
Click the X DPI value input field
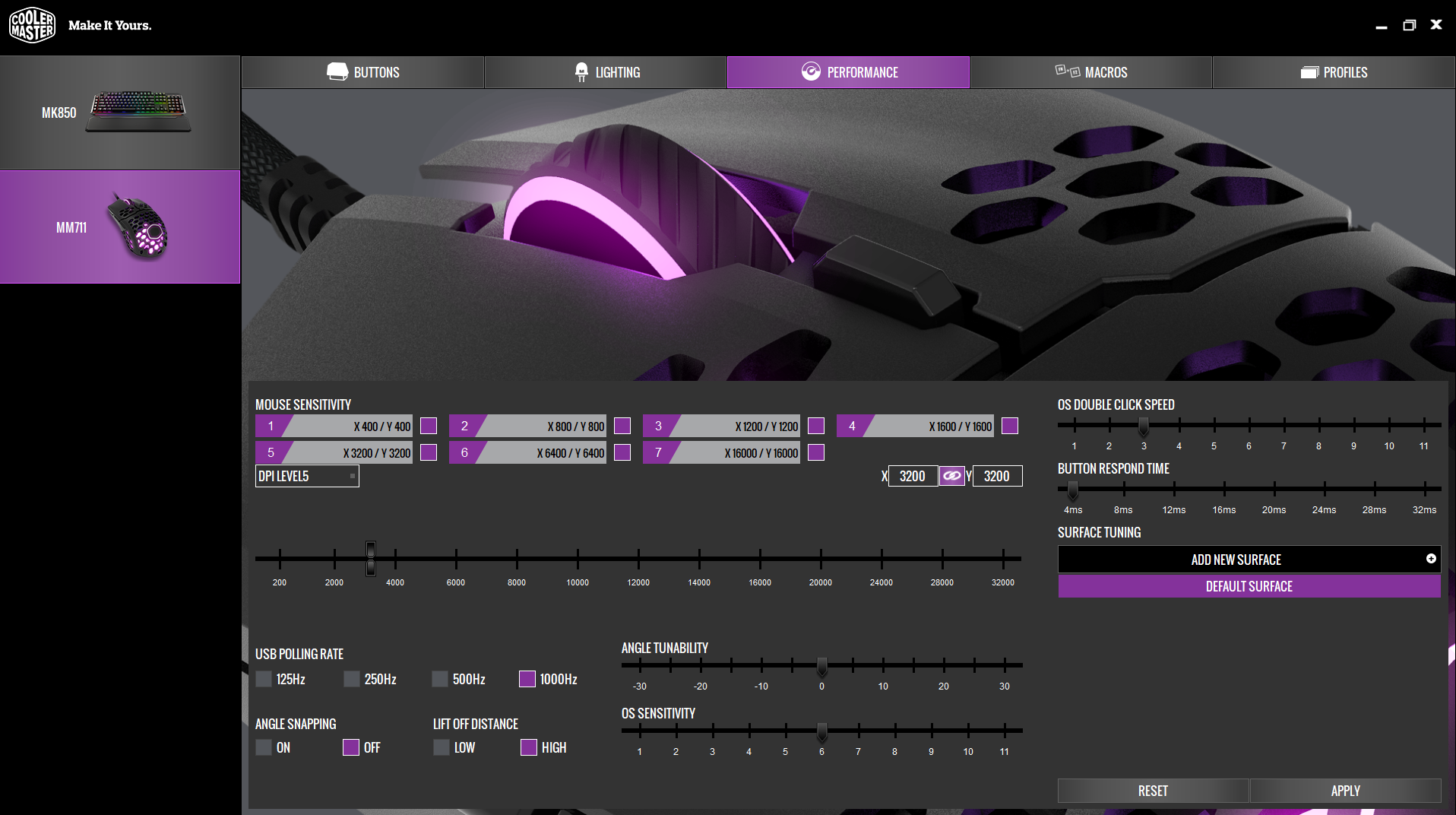pyautogui.click(x=912, y=476)
